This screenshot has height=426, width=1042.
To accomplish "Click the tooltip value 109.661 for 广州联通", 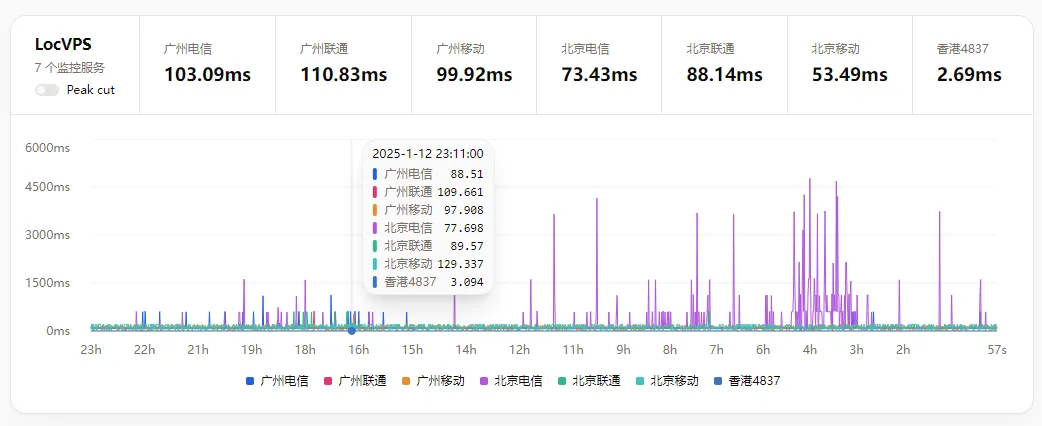I will click(x=460, y=192).
